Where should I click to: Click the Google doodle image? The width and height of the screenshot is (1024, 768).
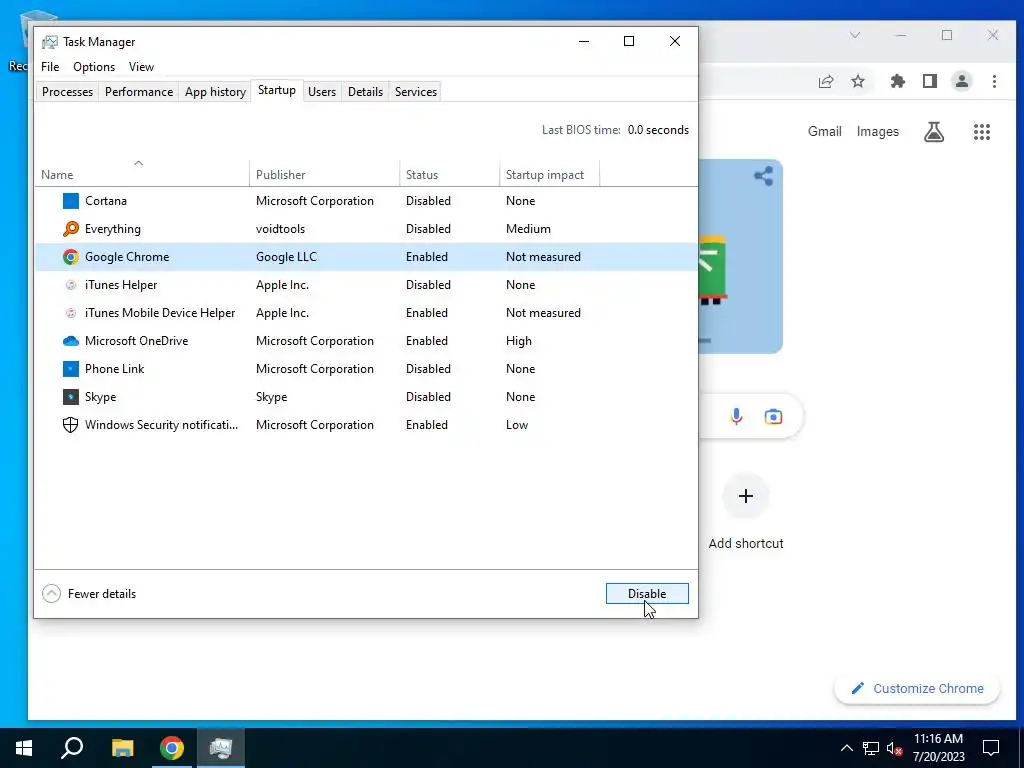point(741,256)
